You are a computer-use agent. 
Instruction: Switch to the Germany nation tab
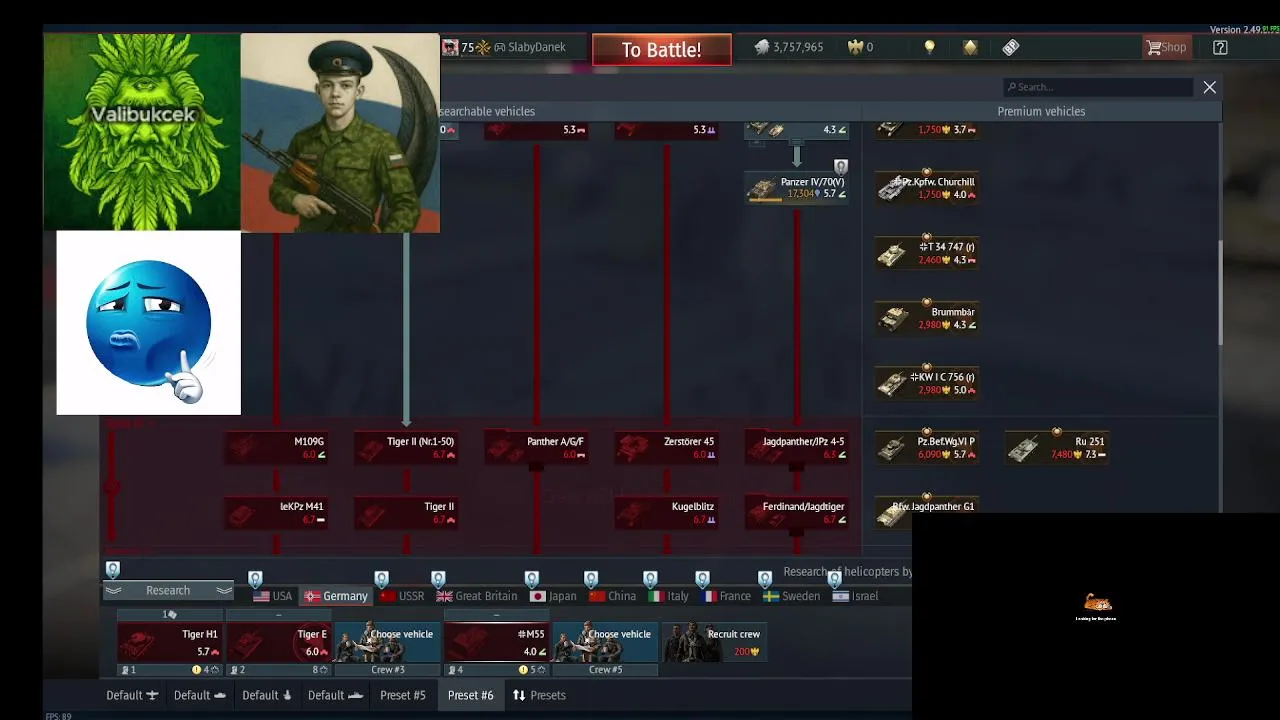tap(336, 596)
